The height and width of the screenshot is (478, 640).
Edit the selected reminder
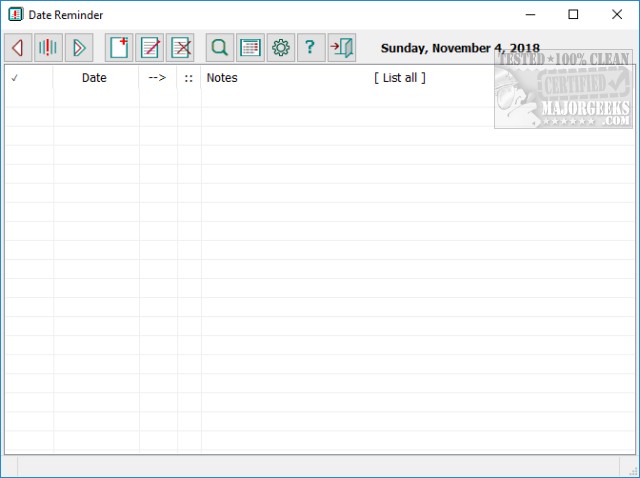point(149,48)
